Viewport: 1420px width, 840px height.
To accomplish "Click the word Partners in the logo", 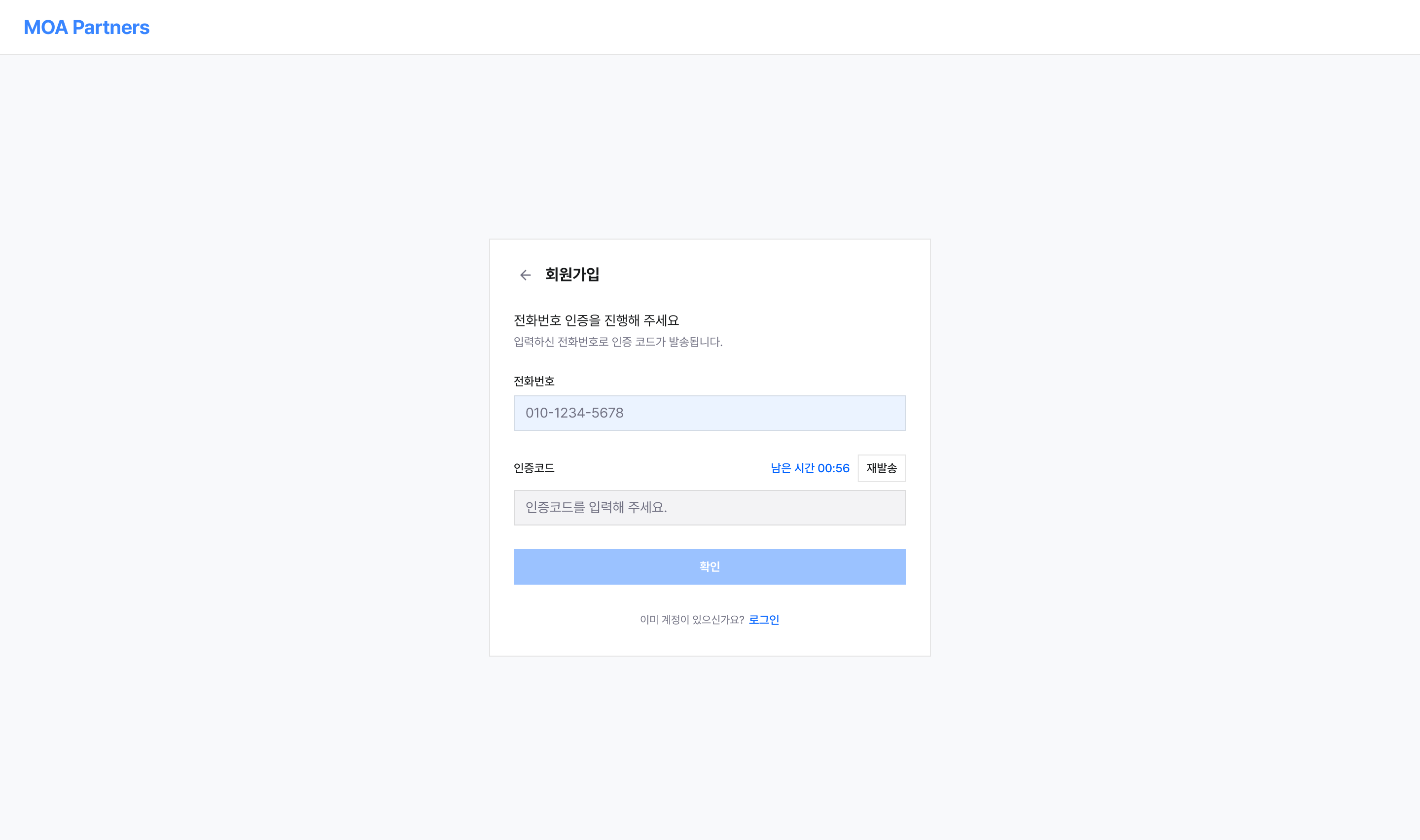I will [x=111, y=28].
